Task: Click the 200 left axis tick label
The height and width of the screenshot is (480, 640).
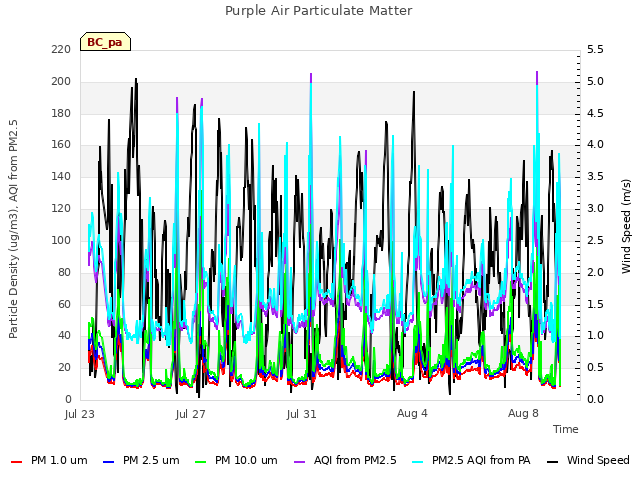Action: click(61, 81)
